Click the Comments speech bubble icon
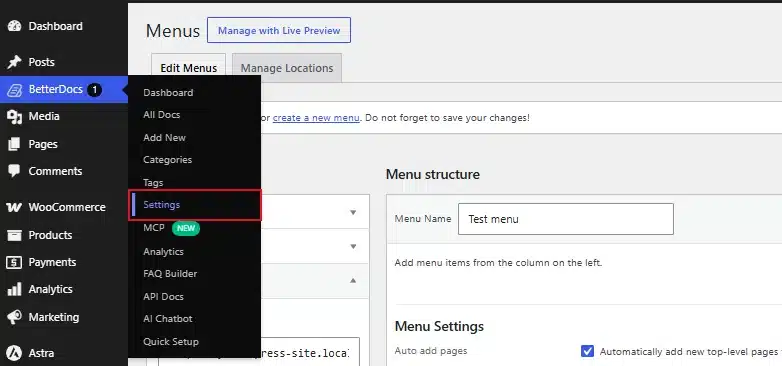The image size is (782, 366). [14, 171]
